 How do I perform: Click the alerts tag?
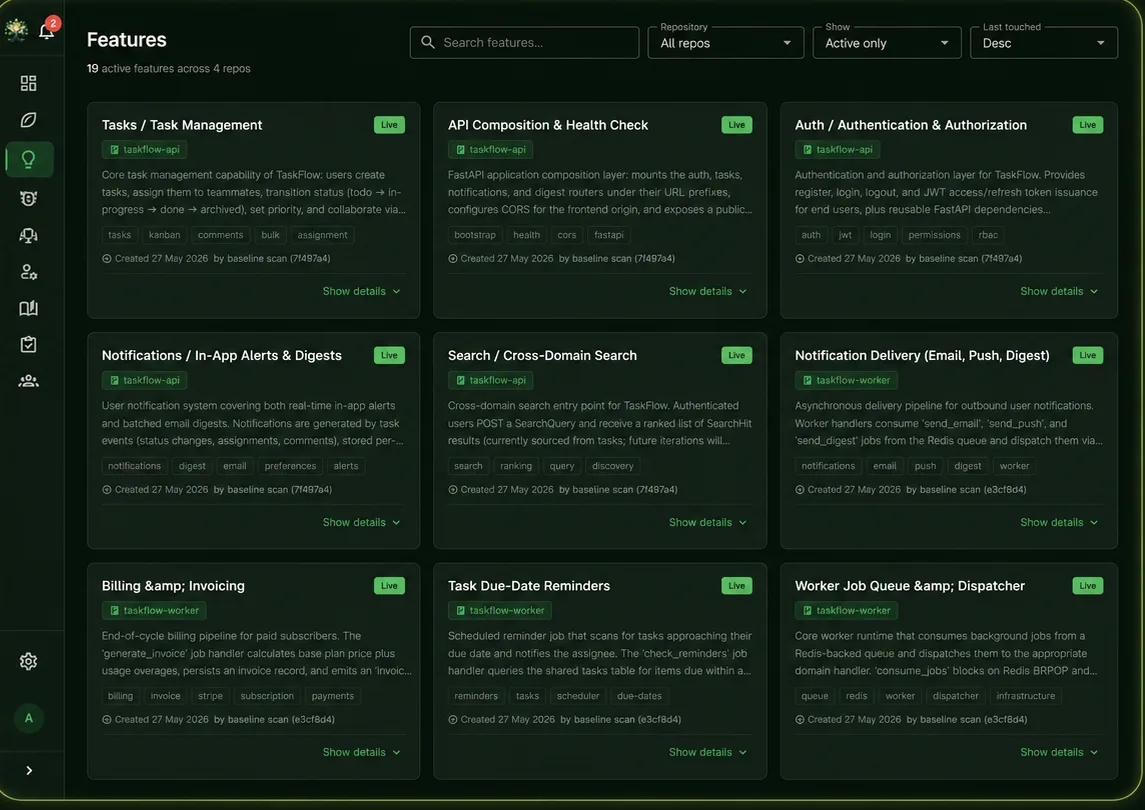(x=346, y=466)
